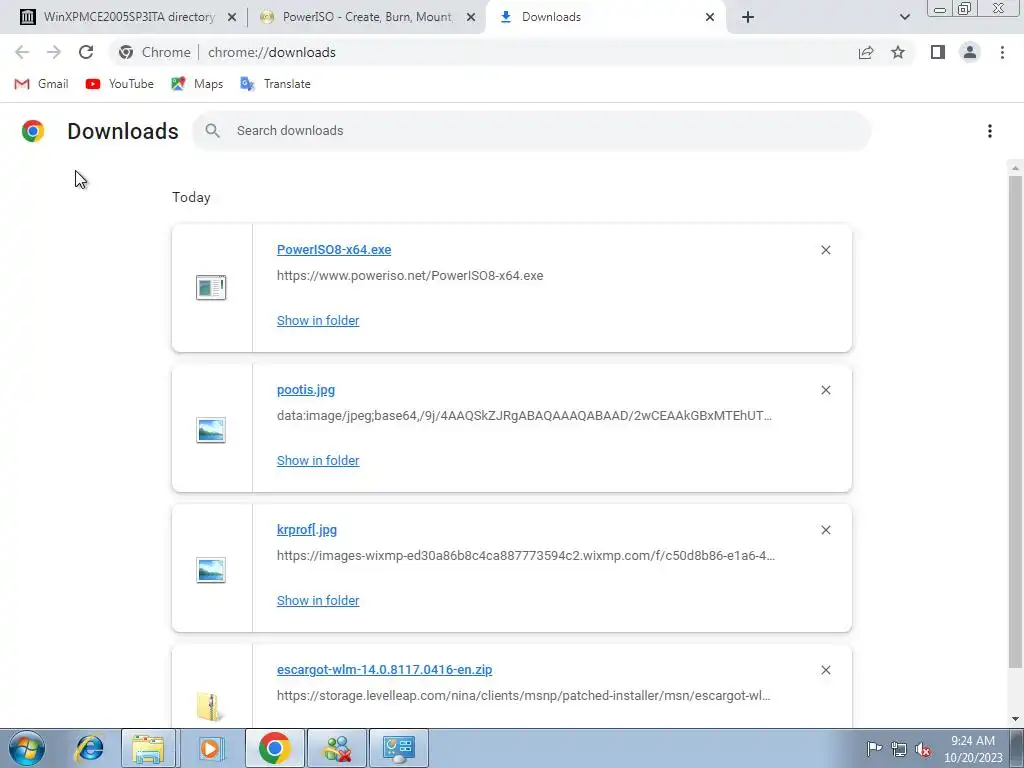Close the Downloads tab
Image resolution: width=1024 pixels, height=768 pixels.
[x=710, y=18]
